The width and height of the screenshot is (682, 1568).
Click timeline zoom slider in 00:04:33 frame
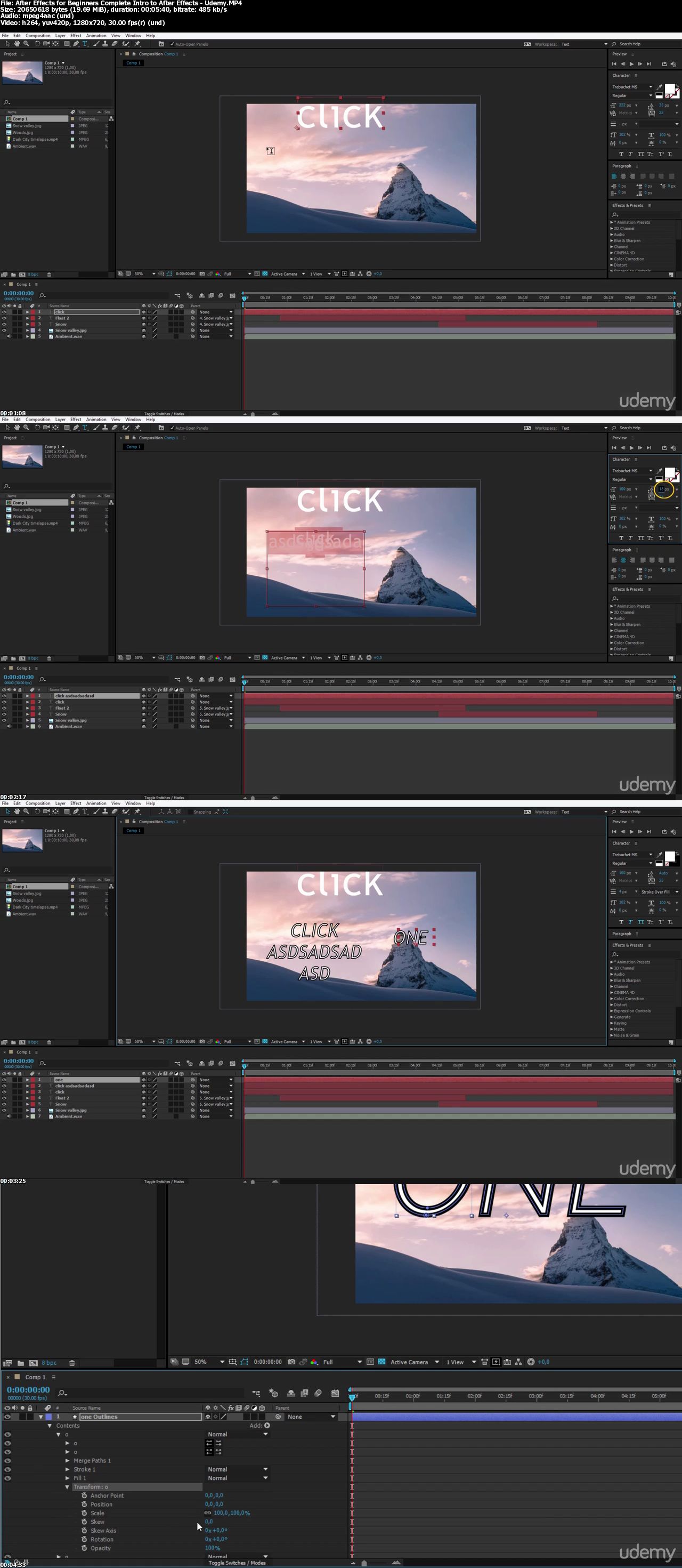[x=364, y=1563]
